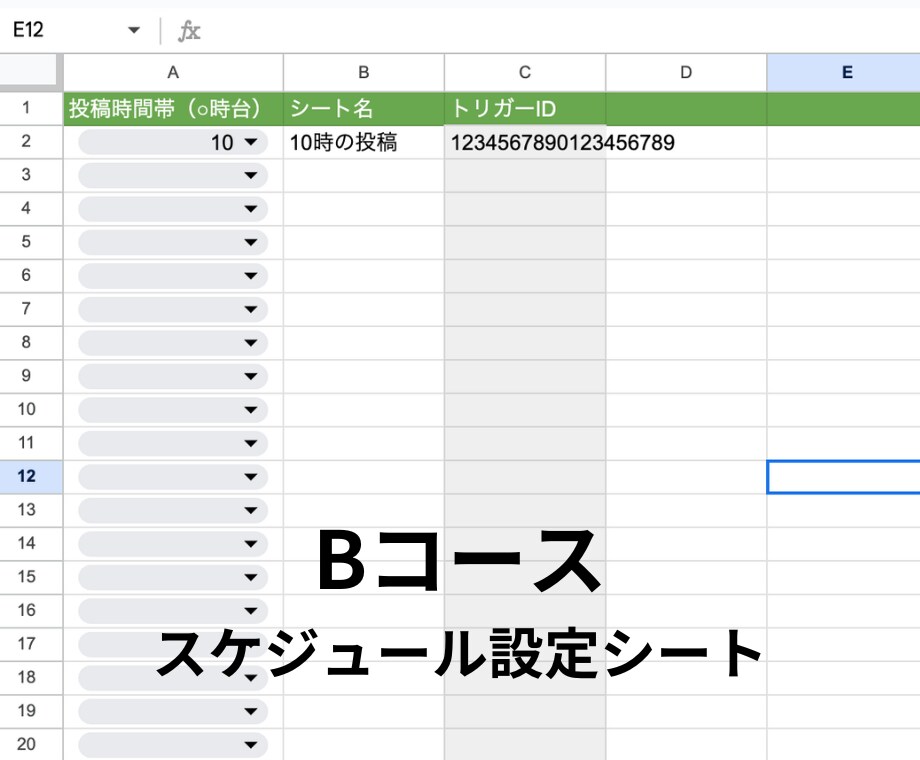
Task: Click cell 1234567890123456789
Action: coord(525,143)
